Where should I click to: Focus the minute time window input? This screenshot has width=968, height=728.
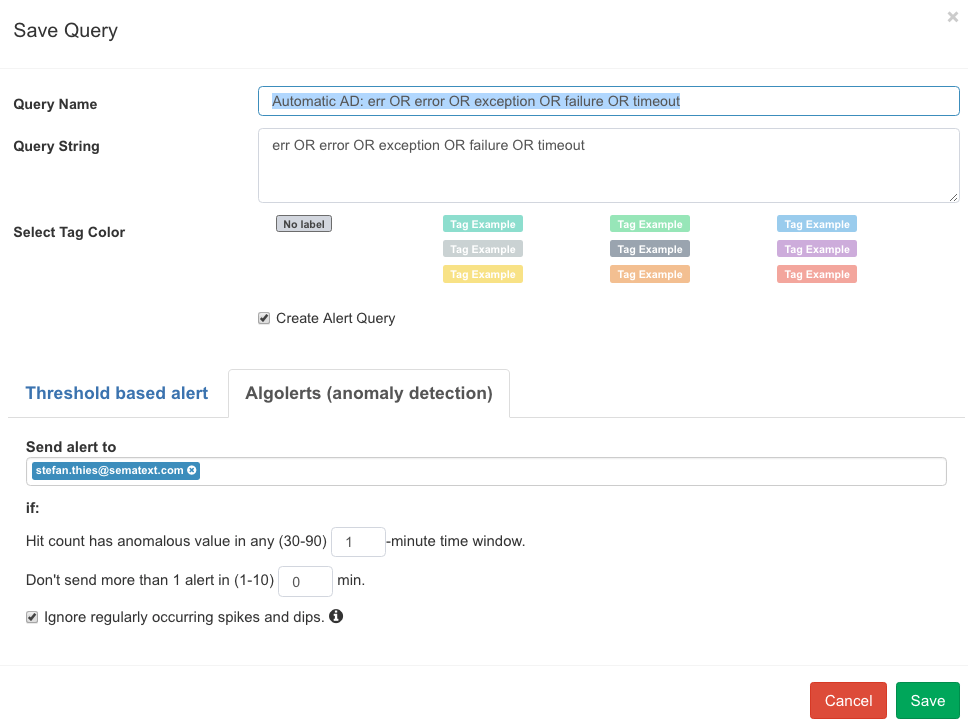(359, 542)
